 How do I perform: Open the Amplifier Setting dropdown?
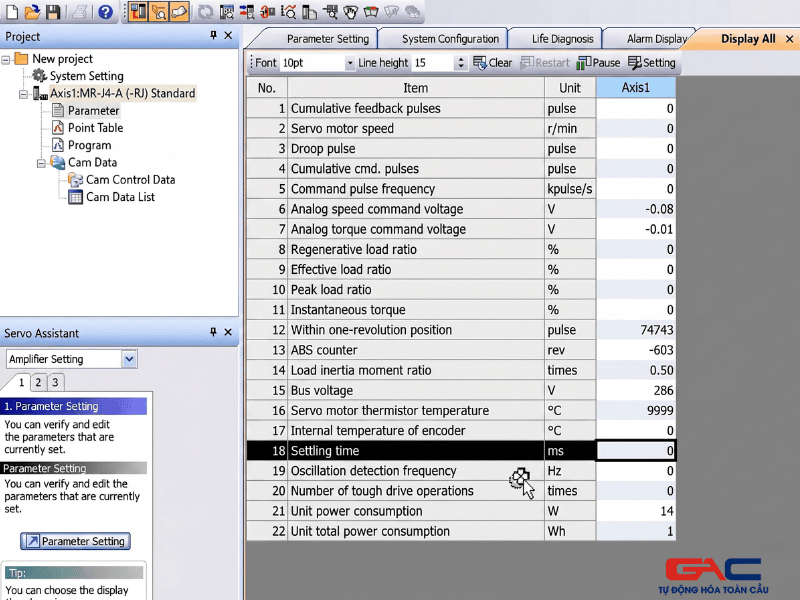pos(129,359)
